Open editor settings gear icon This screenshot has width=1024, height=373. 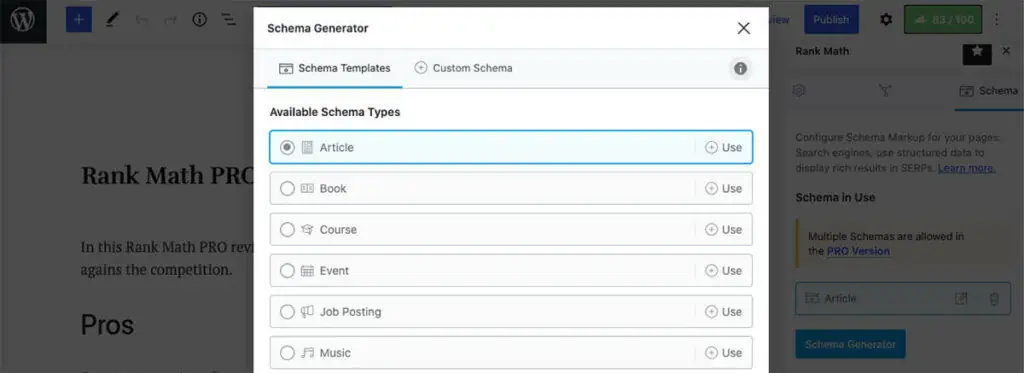pyautogui.click(x=886, y=20)
